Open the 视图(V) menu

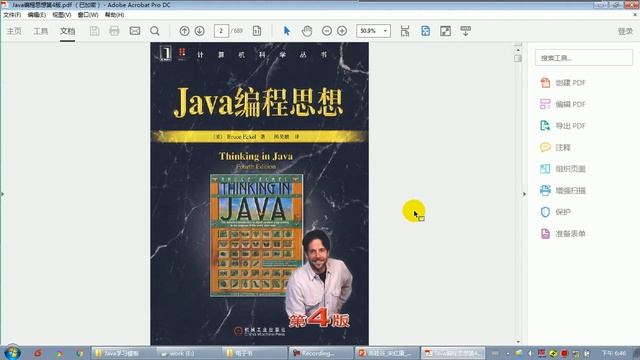click(x=62, y=15)
